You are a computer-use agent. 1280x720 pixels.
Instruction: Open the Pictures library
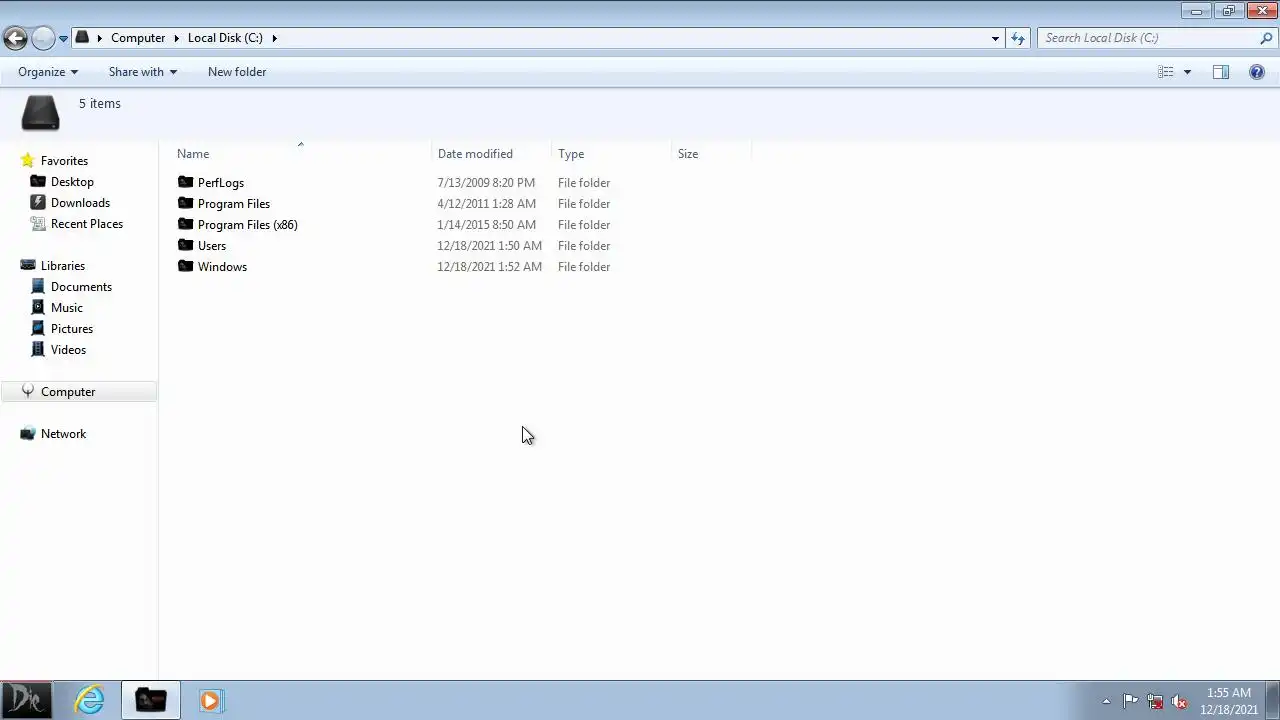click(72, 329)
